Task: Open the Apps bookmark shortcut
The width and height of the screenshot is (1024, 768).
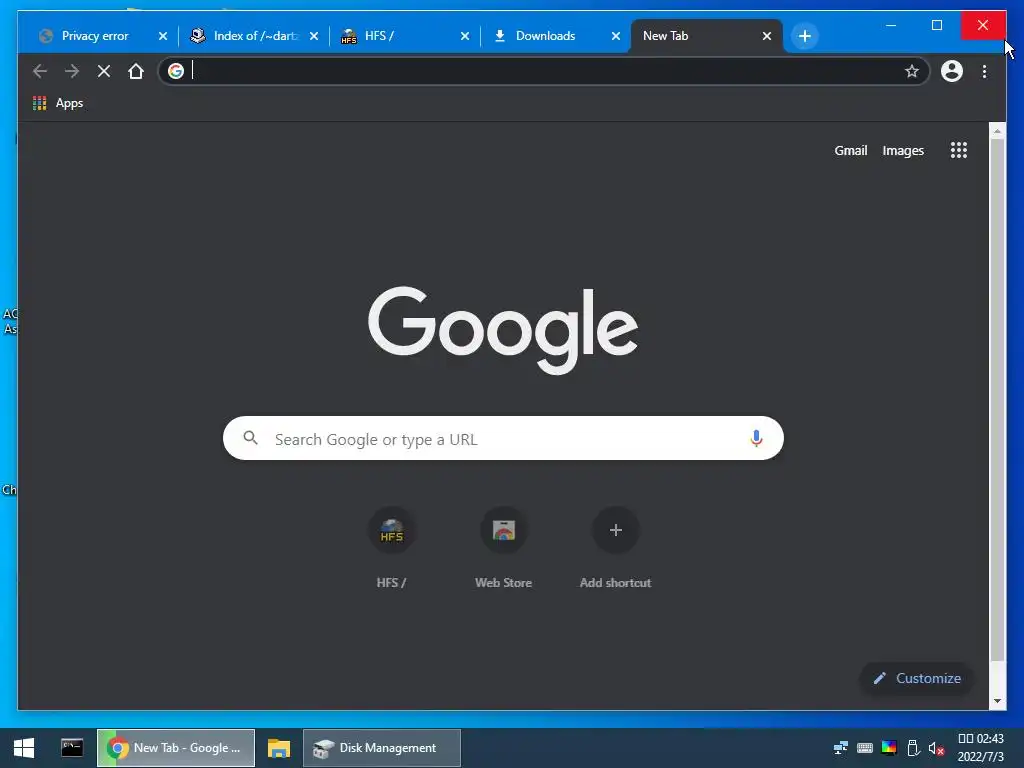Action: [x=58, y=103]
